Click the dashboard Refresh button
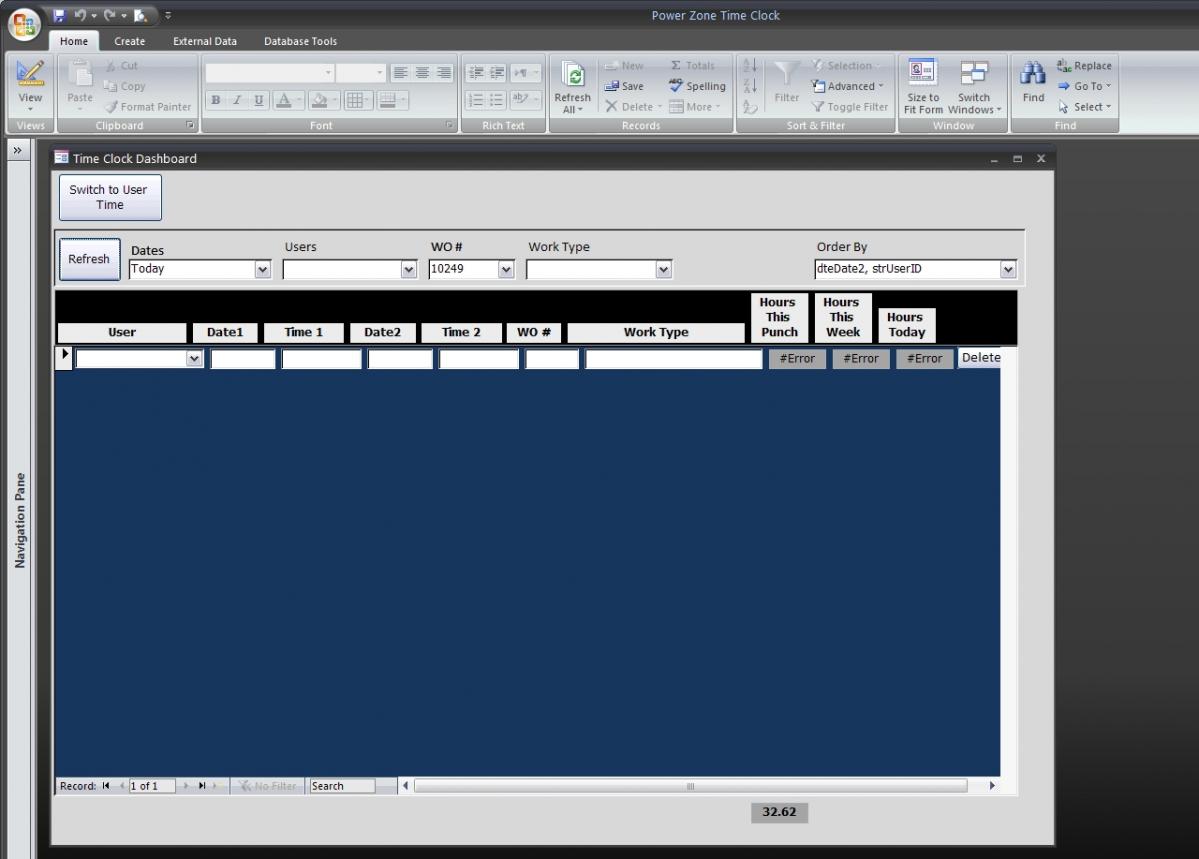Viewport: 1199px width, 859px height. [x=89, y=259]
